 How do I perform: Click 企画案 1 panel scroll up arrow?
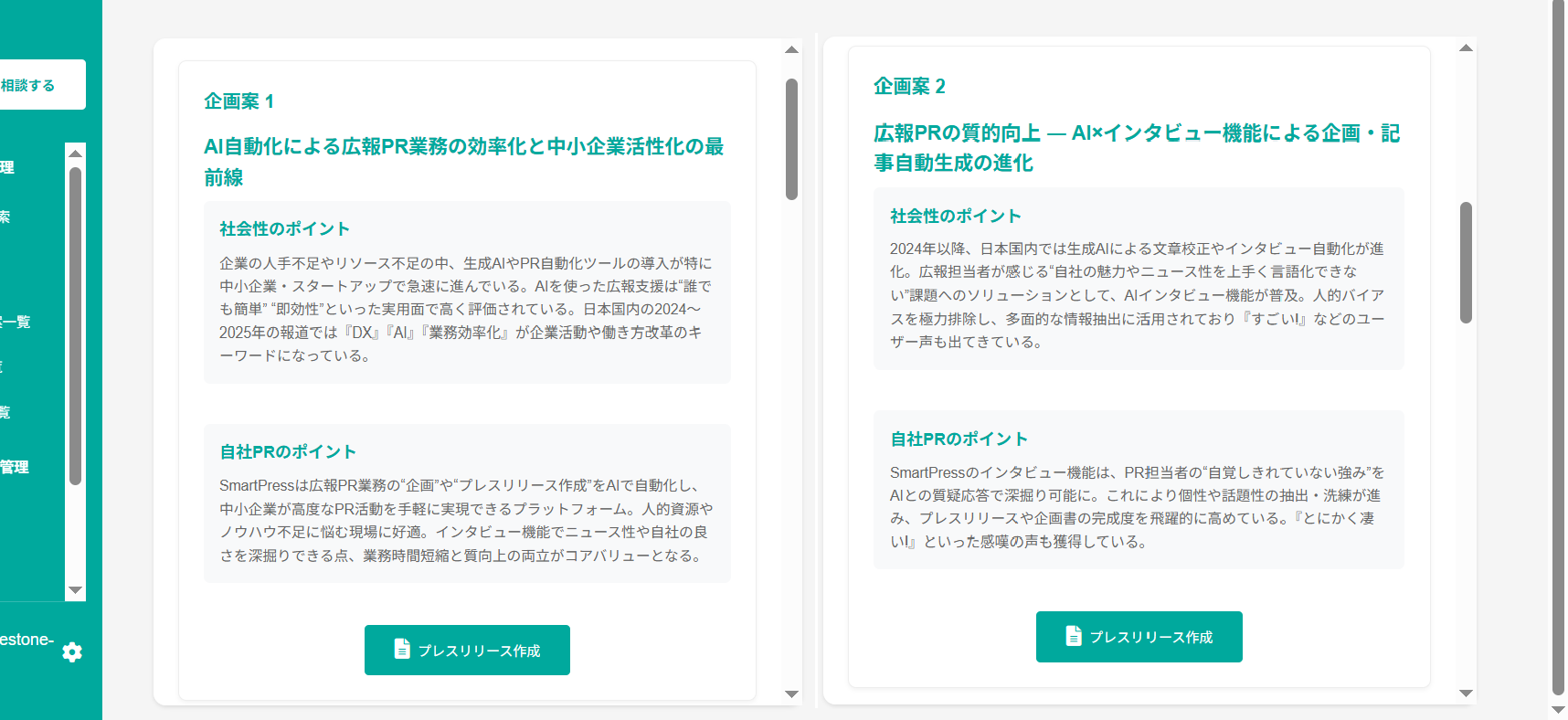coord(792,49)
